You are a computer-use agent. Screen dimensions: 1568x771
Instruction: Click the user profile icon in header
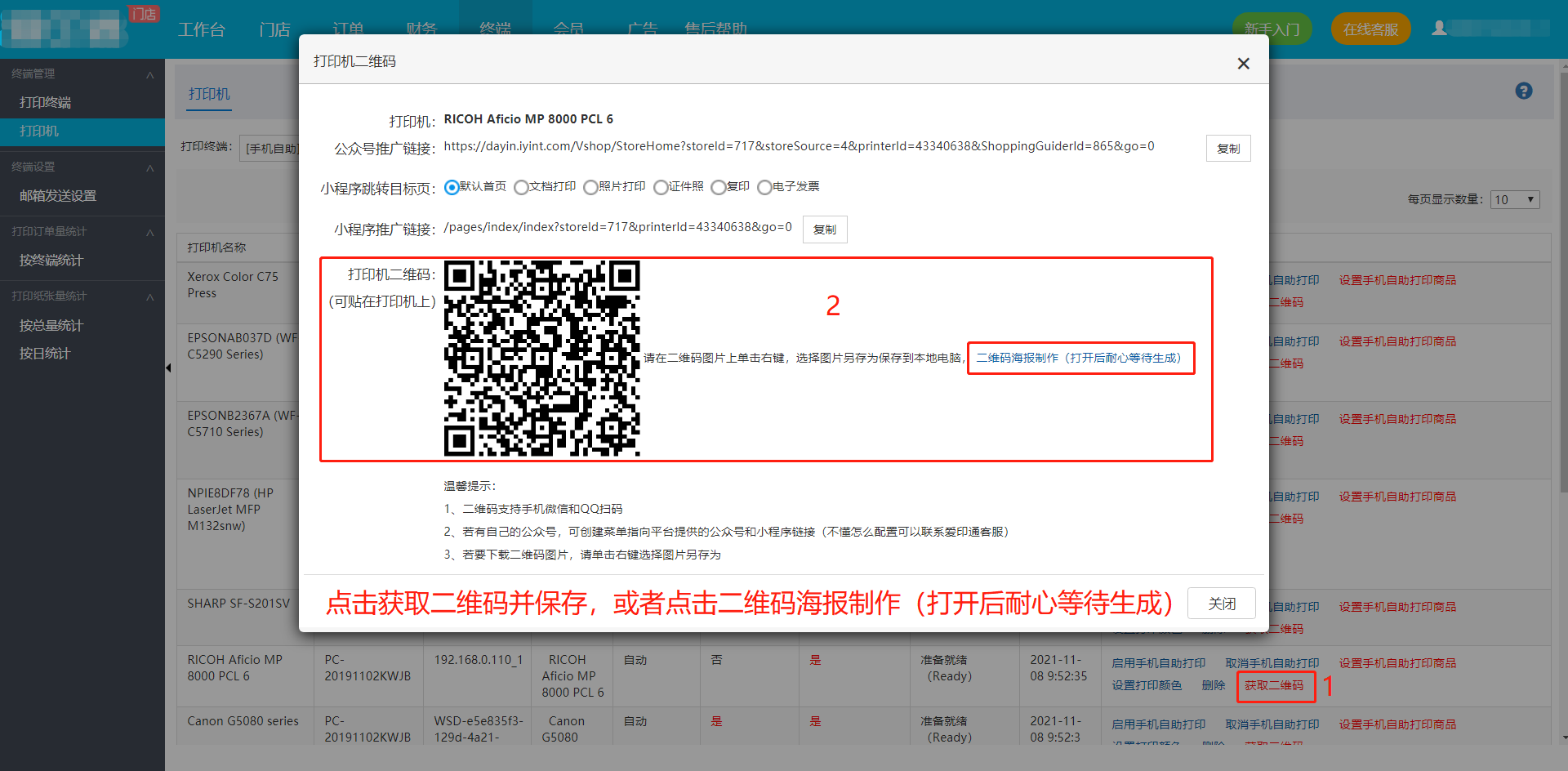(1439, 29)
